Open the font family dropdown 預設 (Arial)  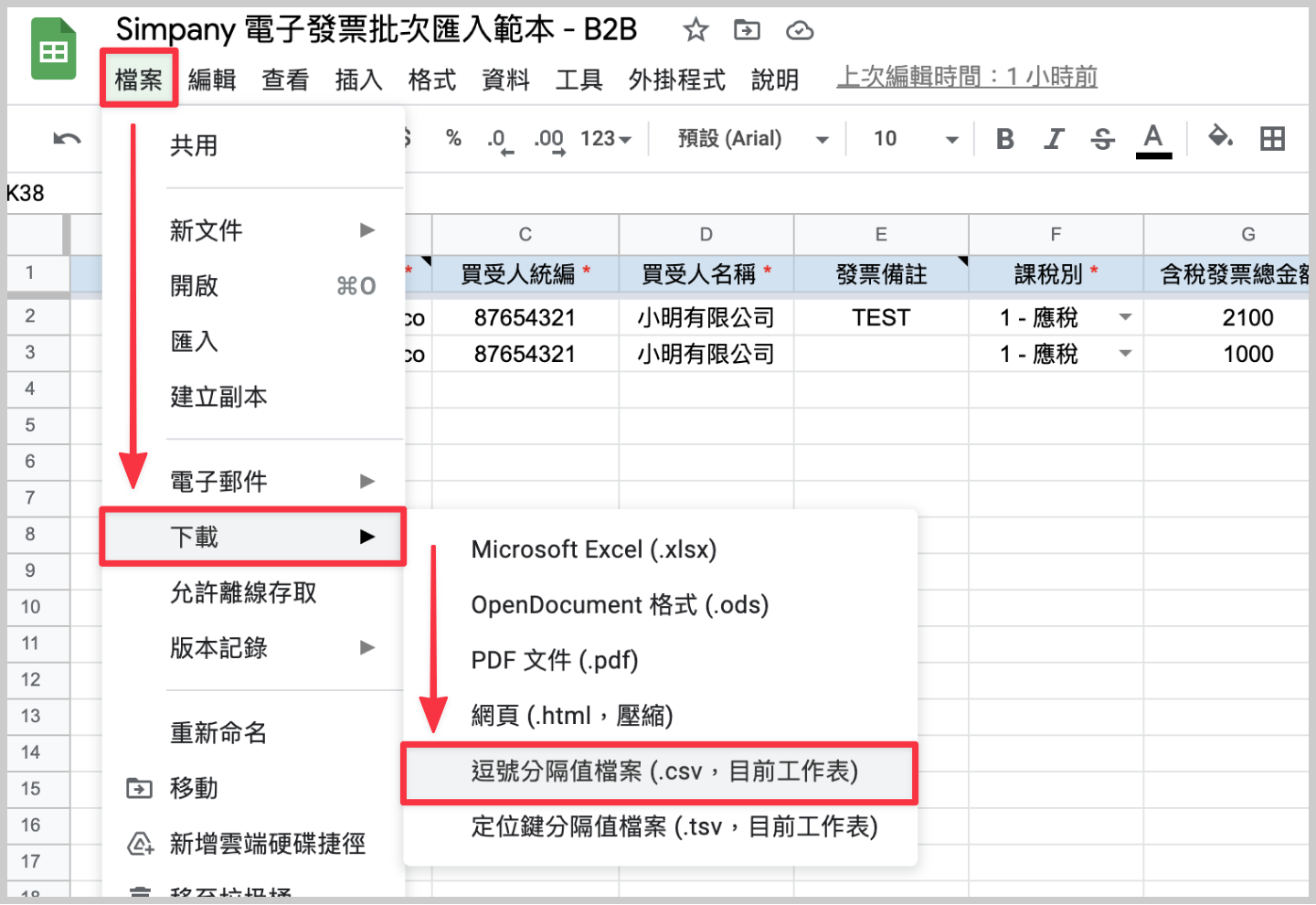753,139
